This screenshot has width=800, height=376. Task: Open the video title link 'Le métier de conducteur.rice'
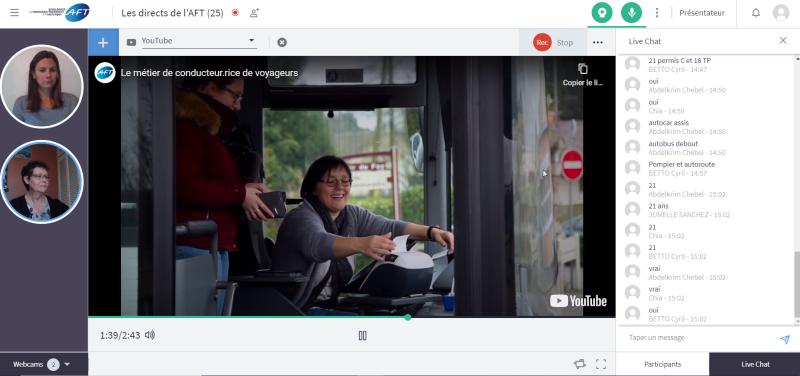(209, 73)
